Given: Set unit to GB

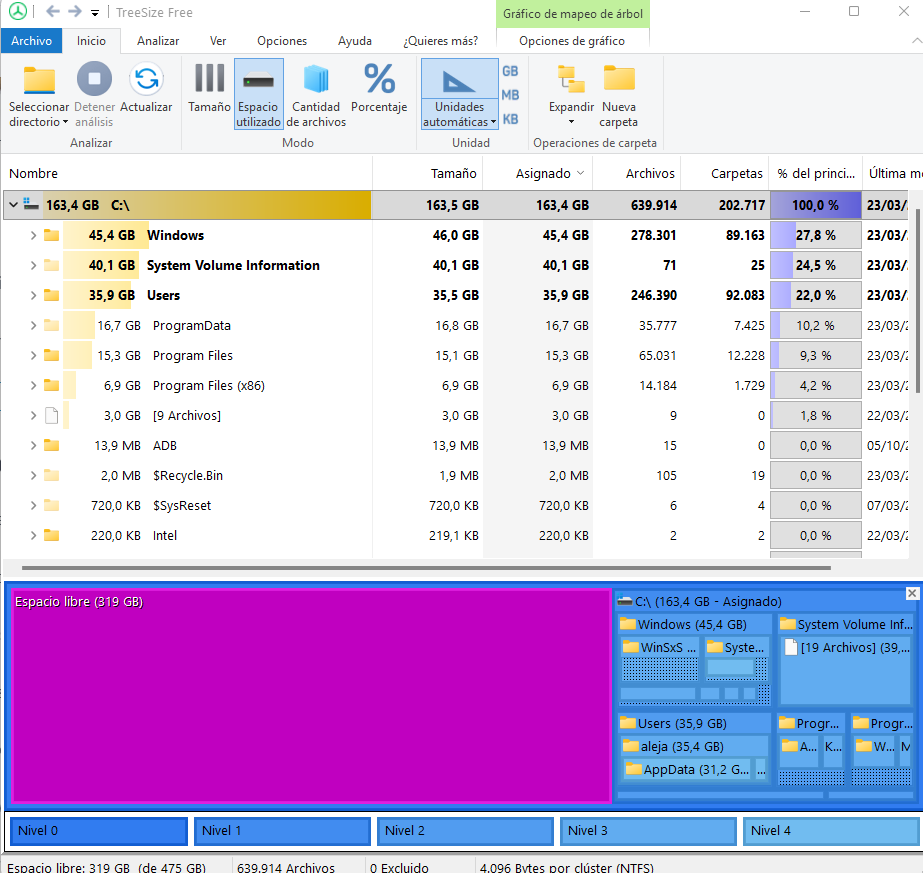Looking at the screenshot, I should [x=510, y=71].
